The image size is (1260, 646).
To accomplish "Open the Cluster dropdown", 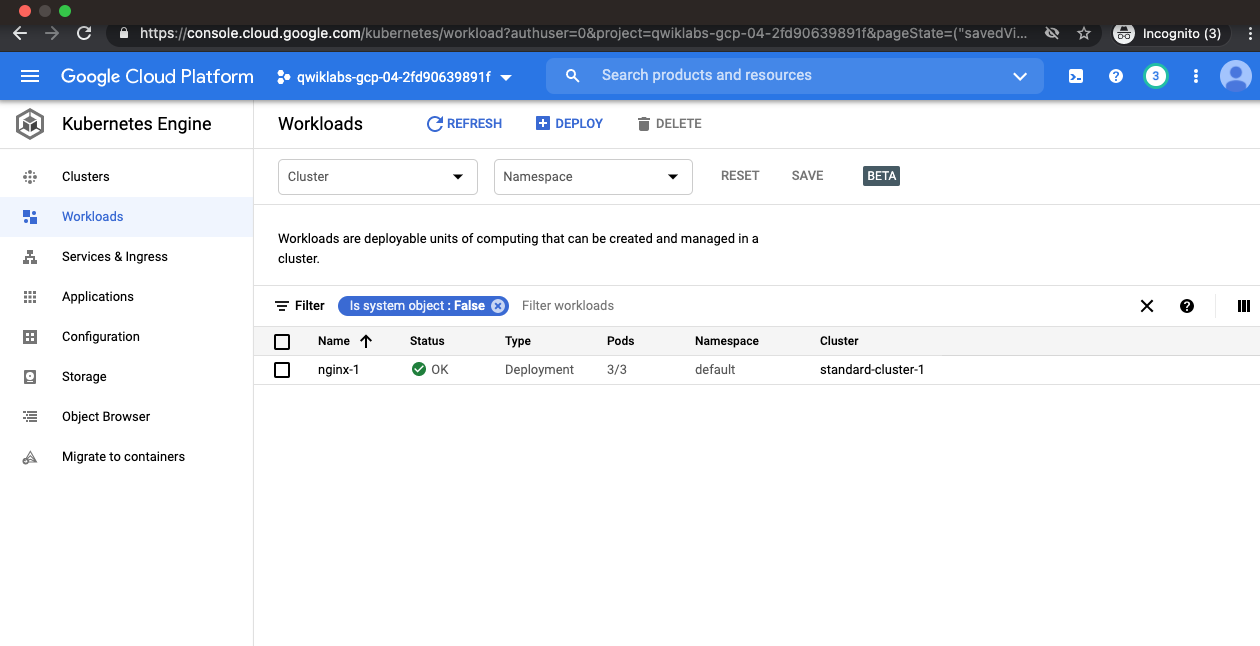I will [378, 177].
